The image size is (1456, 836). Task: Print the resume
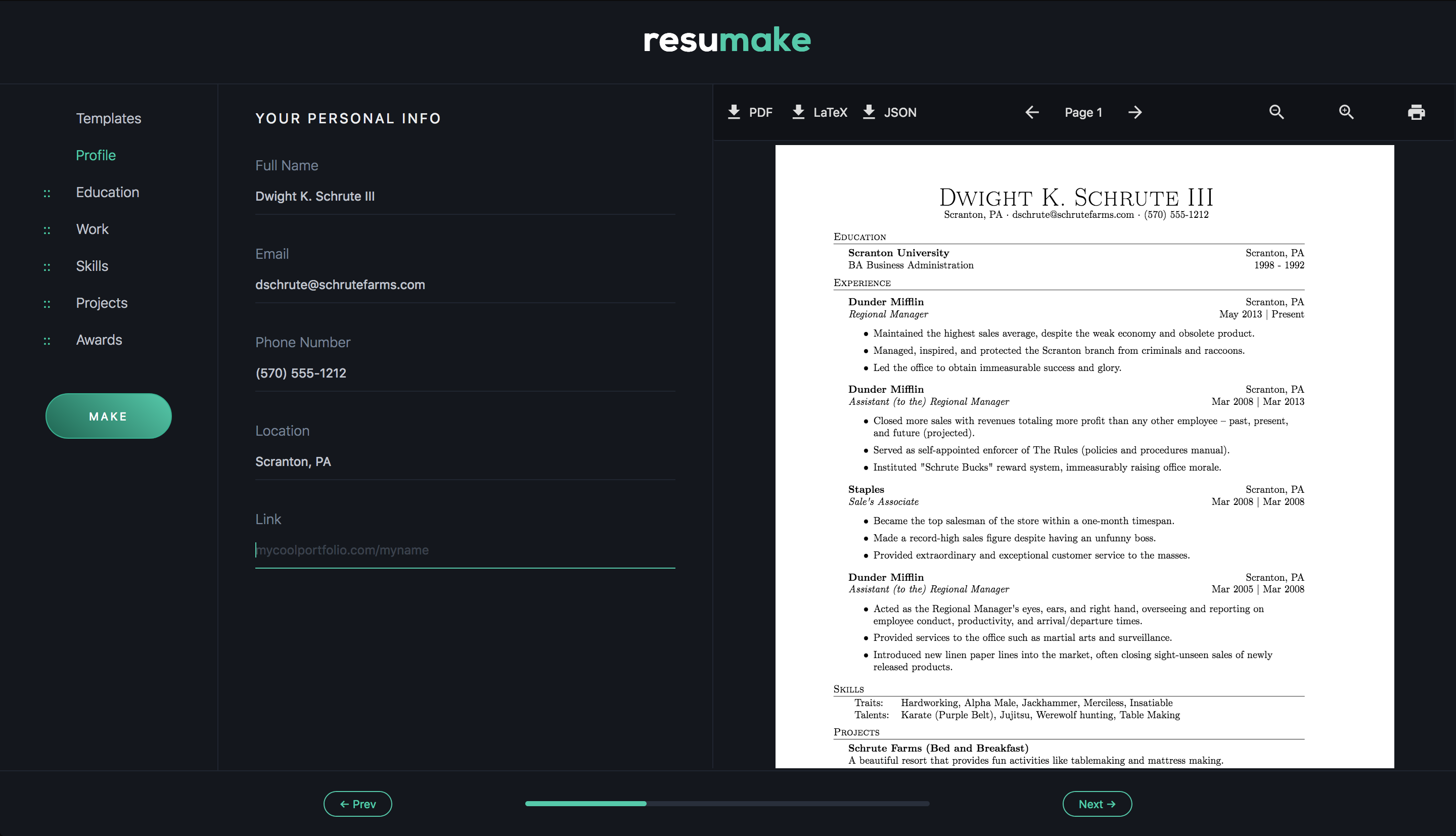click(1417, 113)
